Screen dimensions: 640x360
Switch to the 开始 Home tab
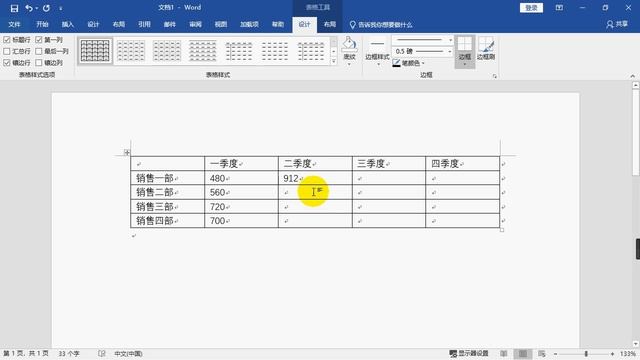coord(42,24)
